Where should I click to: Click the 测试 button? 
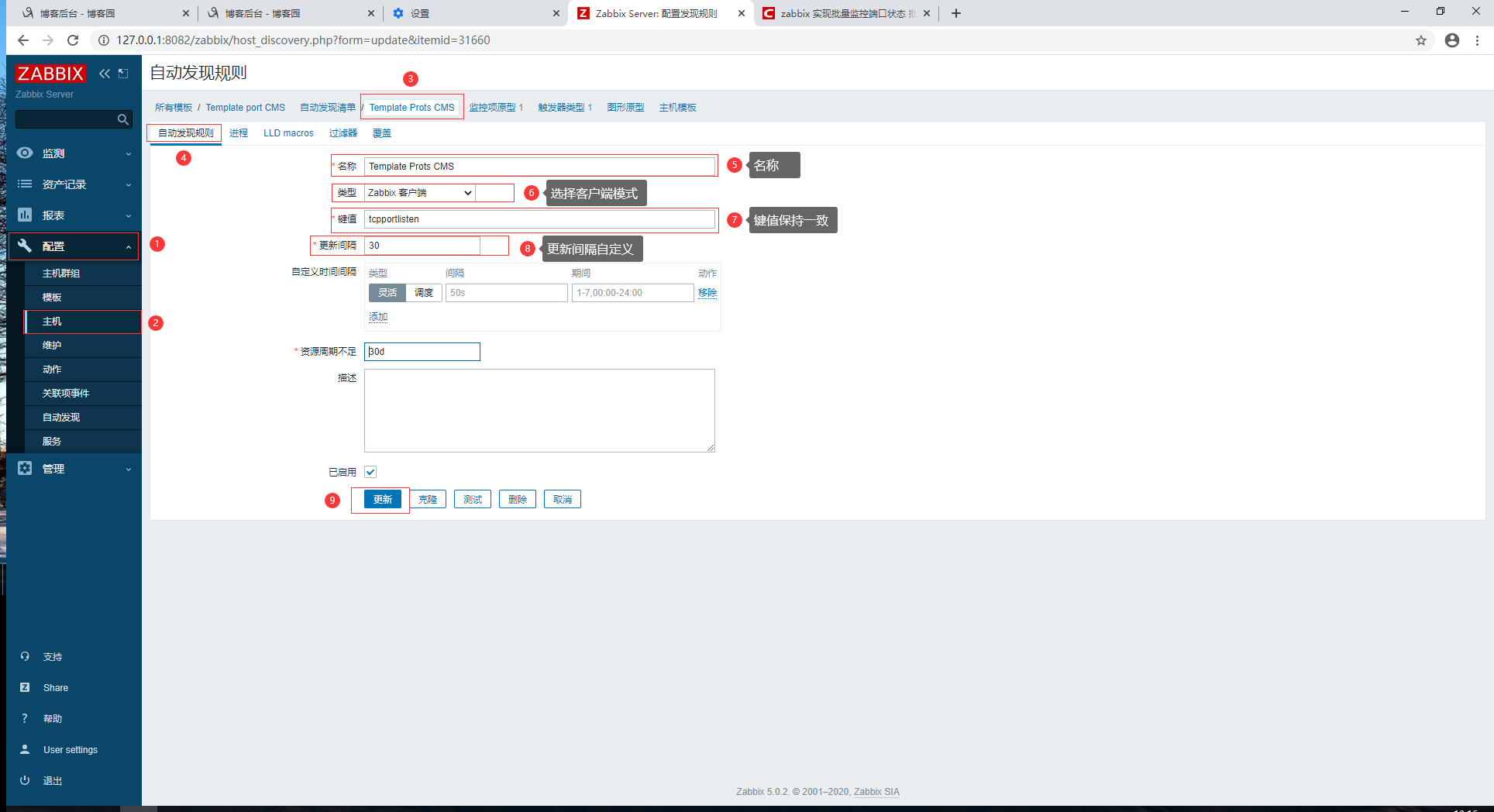pyautogui.click(x=473, y=500)
